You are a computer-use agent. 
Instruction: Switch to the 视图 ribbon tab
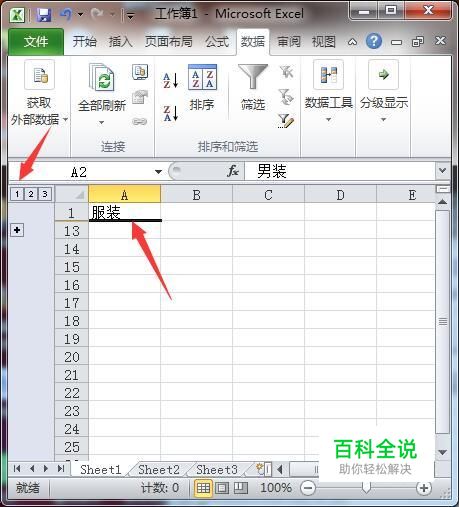pos(323,42)
